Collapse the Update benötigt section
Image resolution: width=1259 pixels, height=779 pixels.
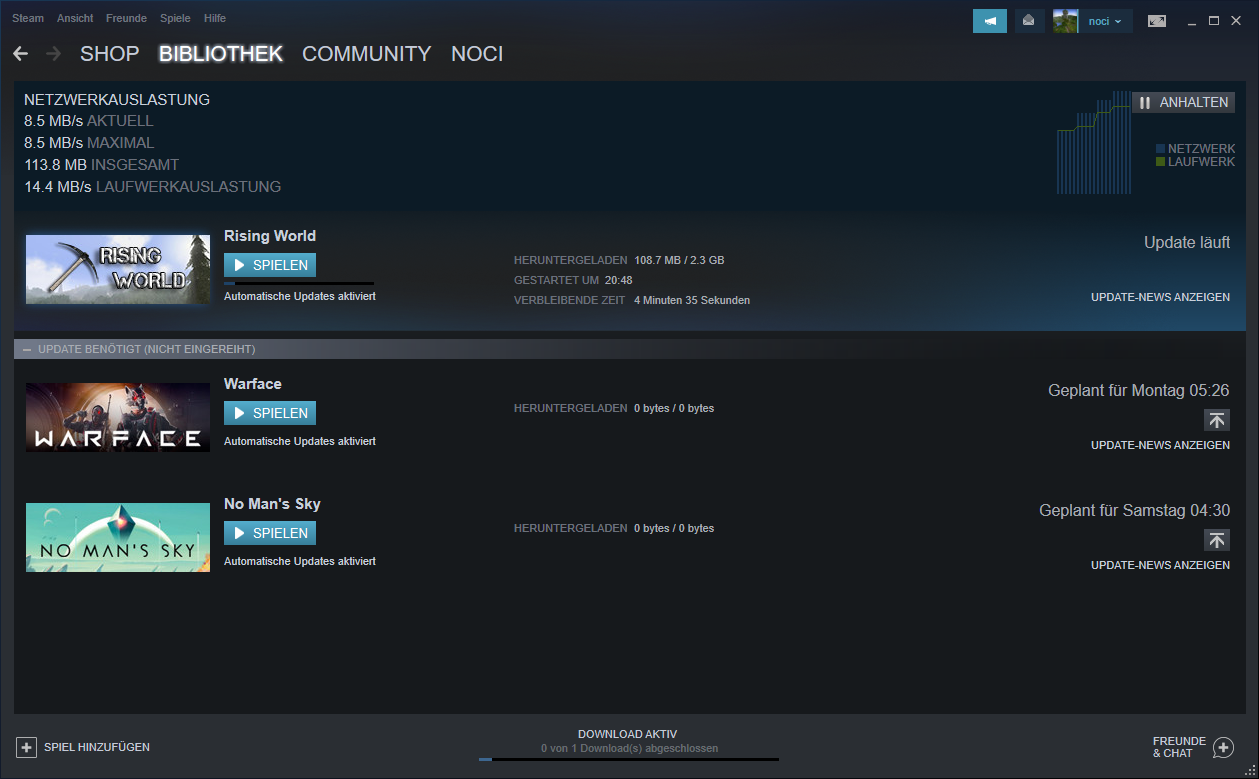coord(26,349)
